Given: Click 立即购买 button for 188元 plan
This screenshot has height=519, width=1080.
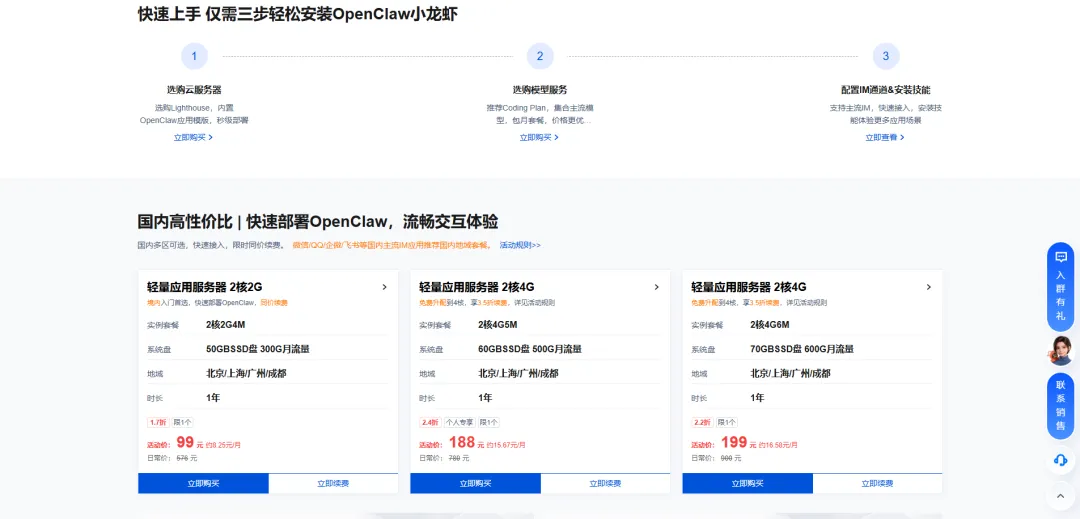Looking at the screenshot, I should (475, 483).
